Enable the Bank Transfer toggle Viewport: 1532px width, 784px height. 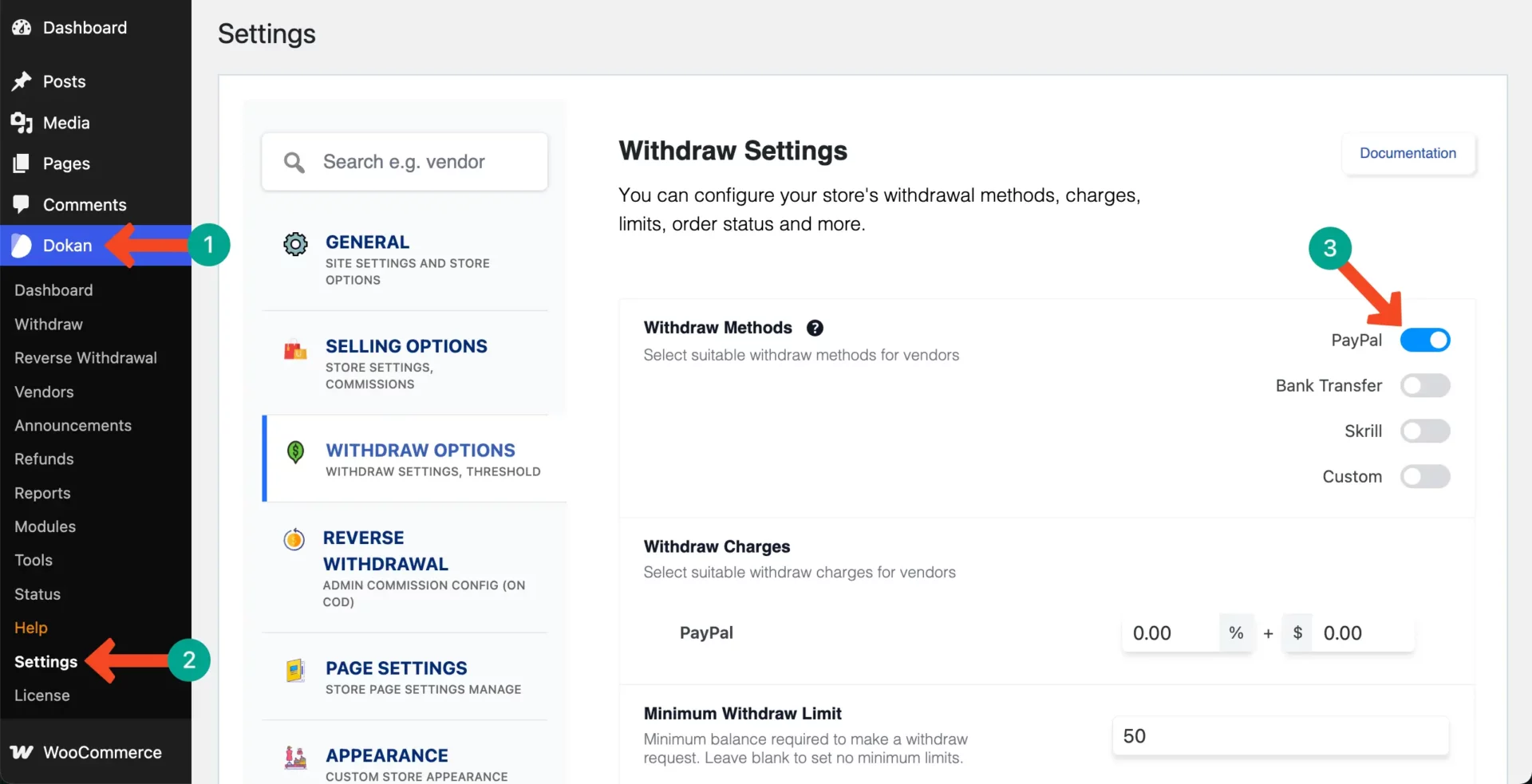point(1425,385)
